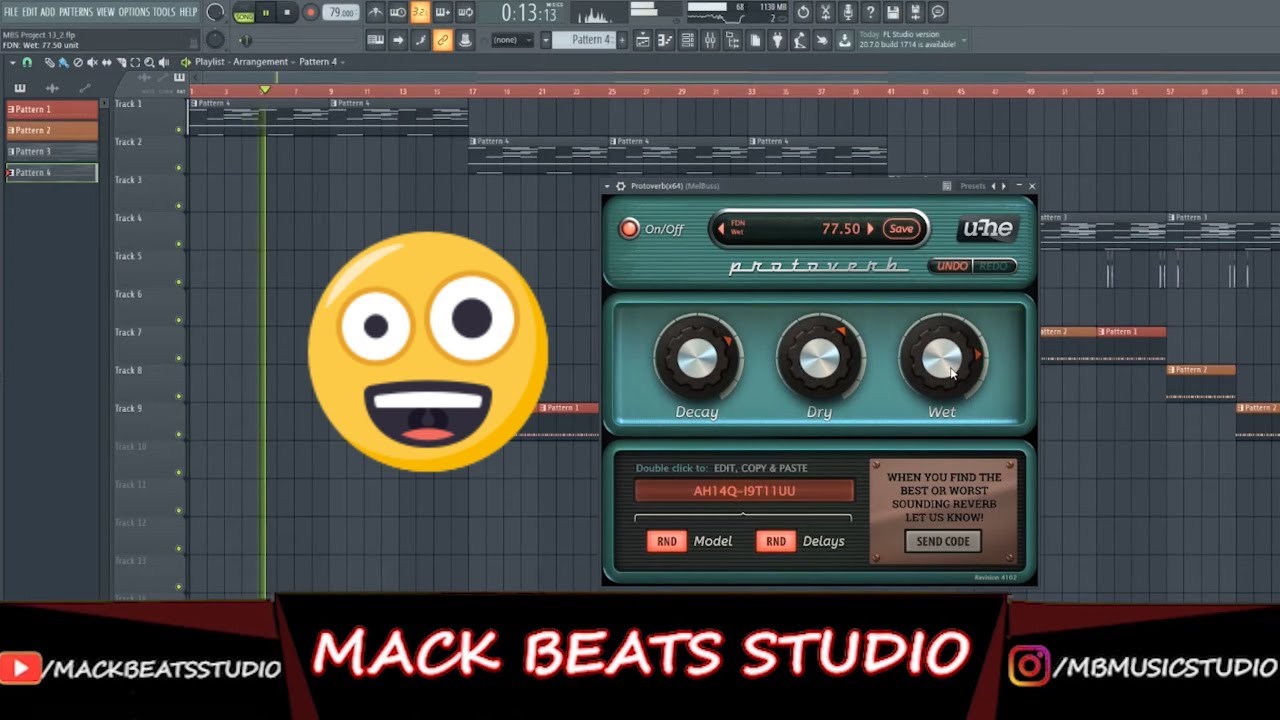Image resolution: width=1280 pixels, height=720 pixels.
Task: Click the render/export audio disk icon
Action: tap(915, 12)
